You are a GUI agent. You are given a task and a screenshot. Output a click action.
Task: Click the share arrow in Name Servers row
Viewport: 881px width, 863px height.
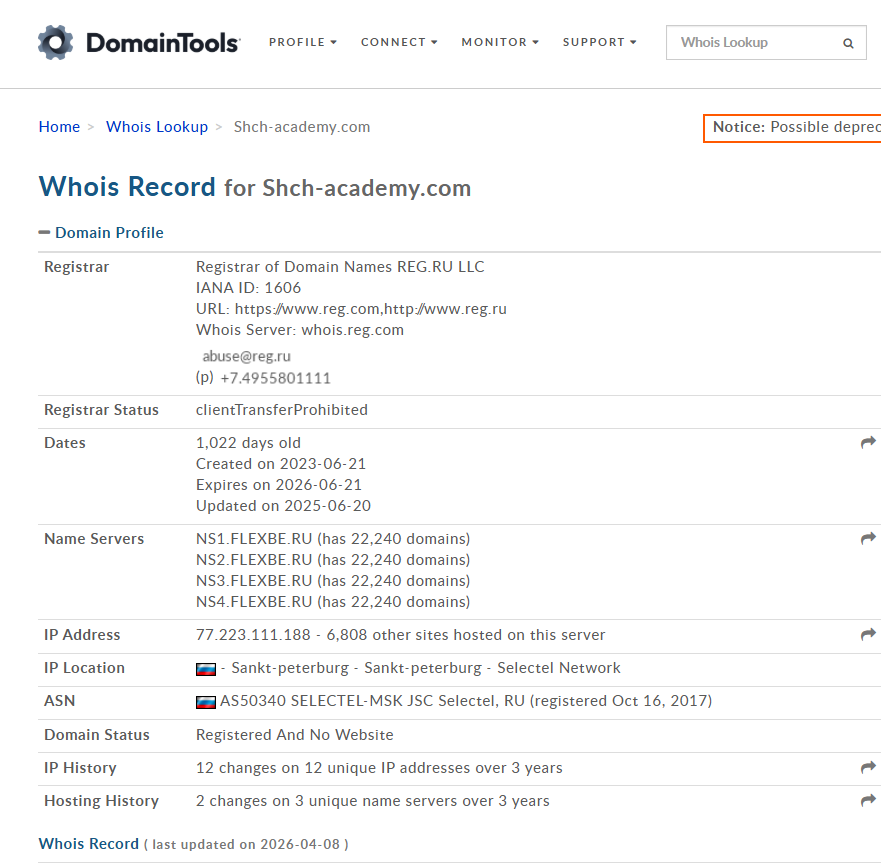(868, 538)
